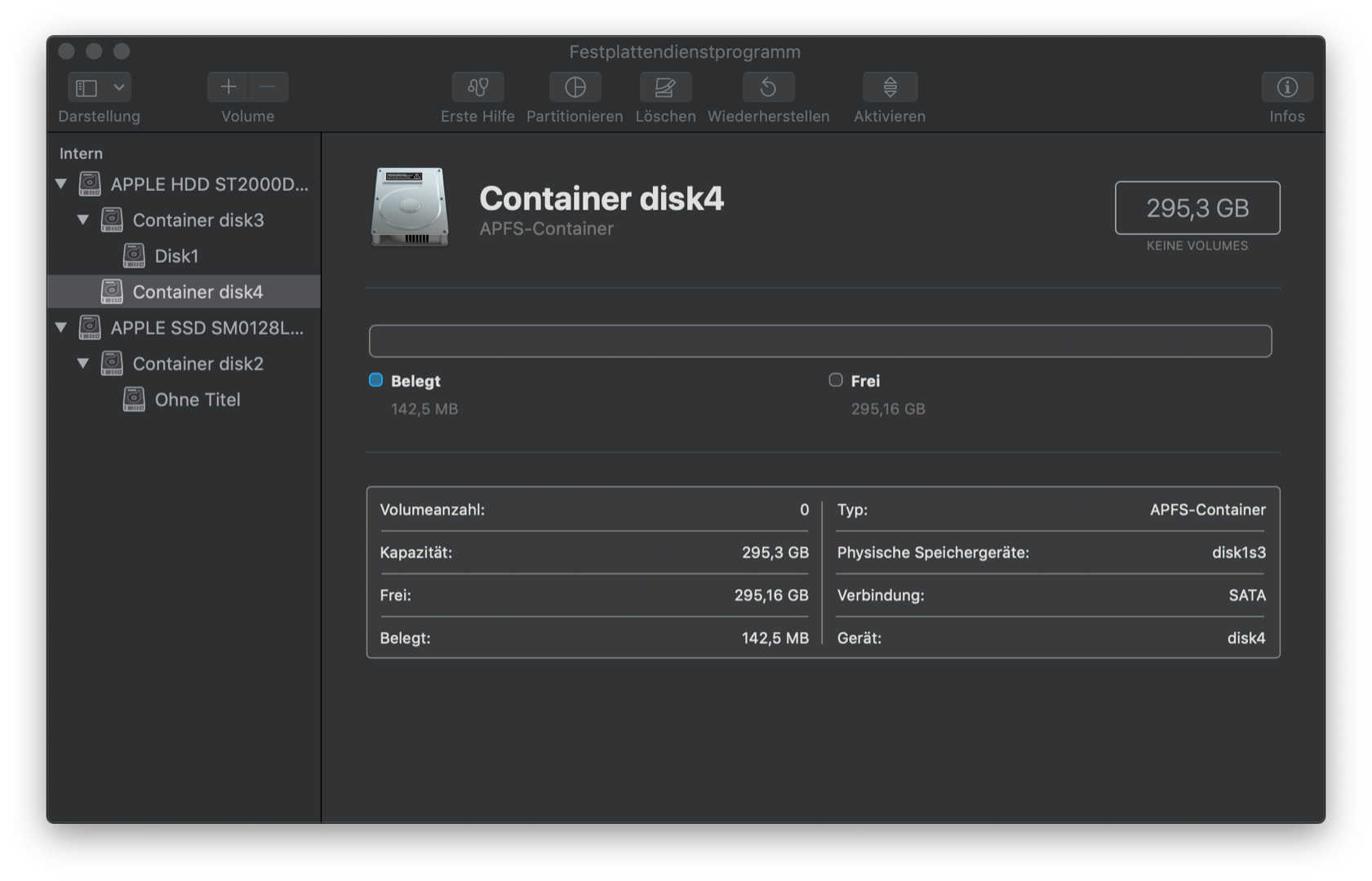The height and width of the screenshot is (881, 1372).
Task: Open the Infos panel icon
Action: coord(1286,87)
